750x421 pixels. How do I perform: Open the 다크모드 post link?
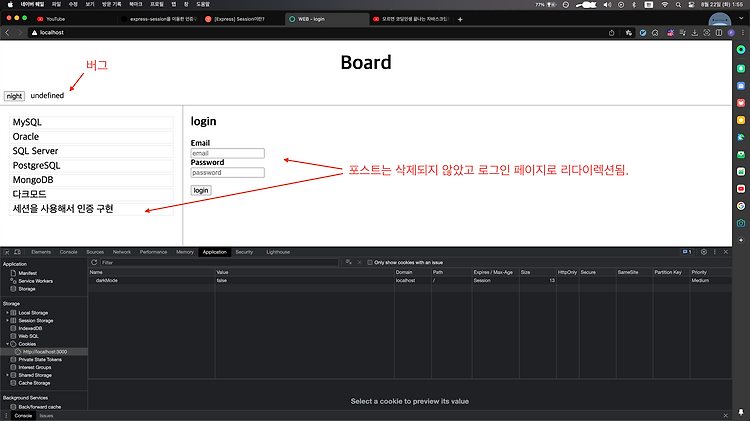click(30, 194)
